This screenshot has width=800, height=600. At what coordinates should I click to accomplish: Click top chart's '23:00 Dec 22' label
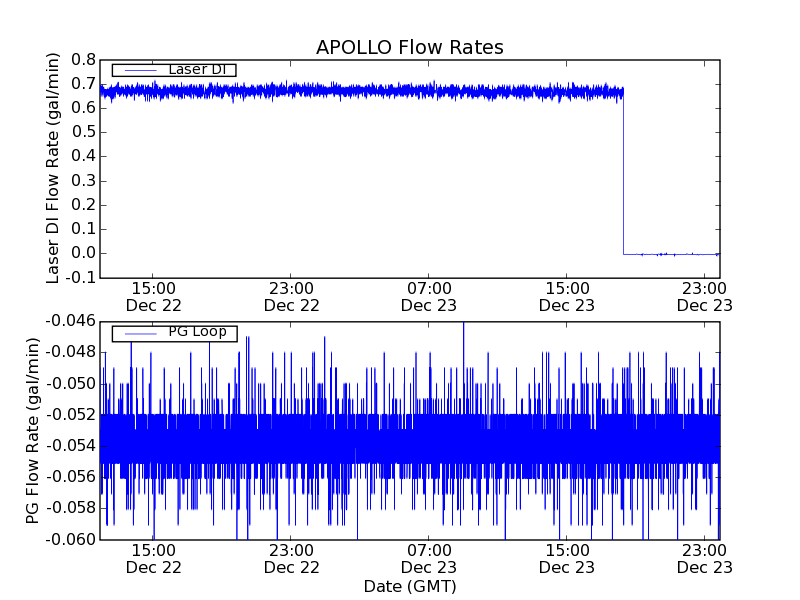pyautogui.click(x=291, y=297)
